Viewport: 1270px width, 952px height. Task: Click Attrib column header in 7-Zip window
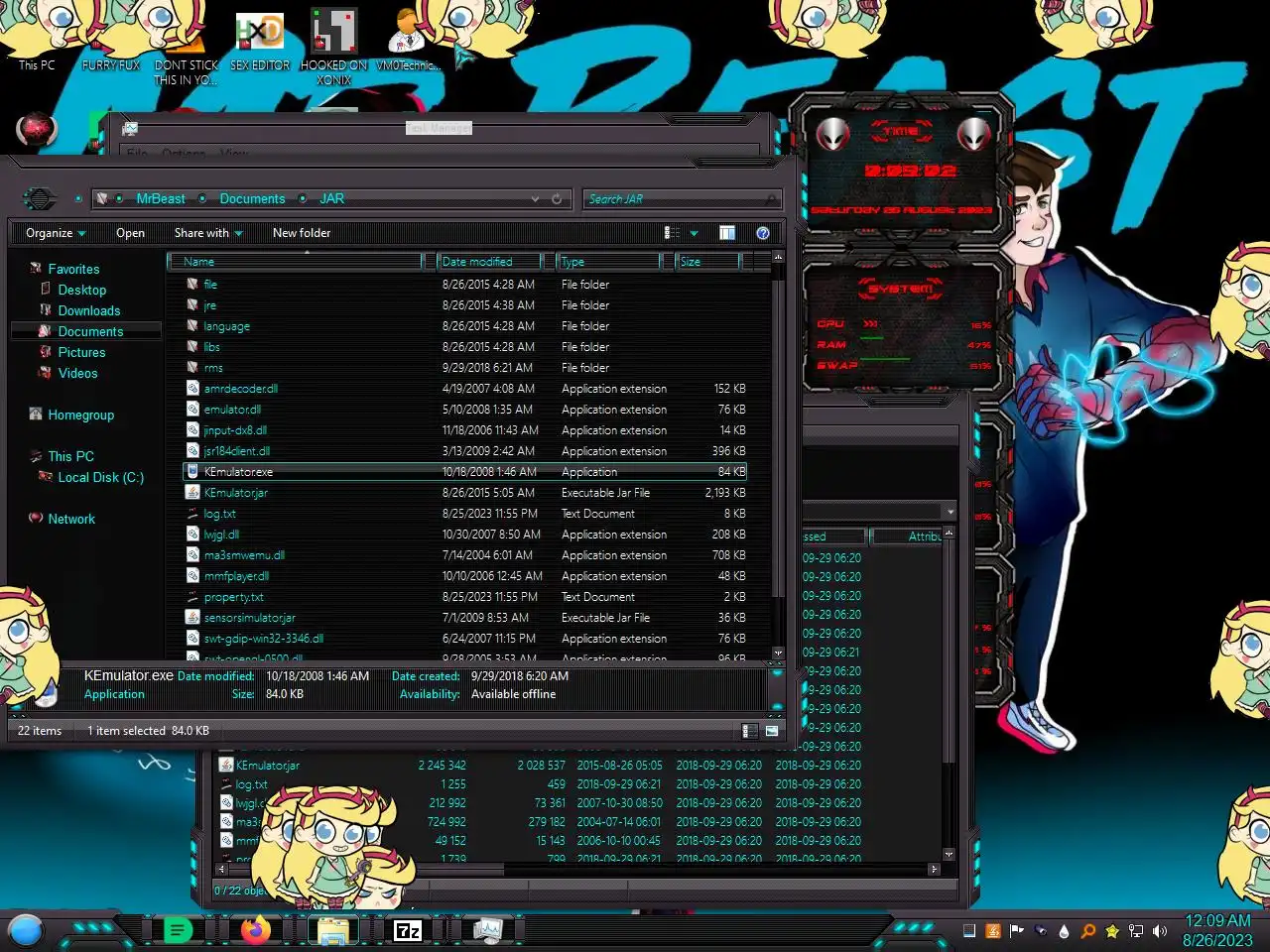coord(906,536)
